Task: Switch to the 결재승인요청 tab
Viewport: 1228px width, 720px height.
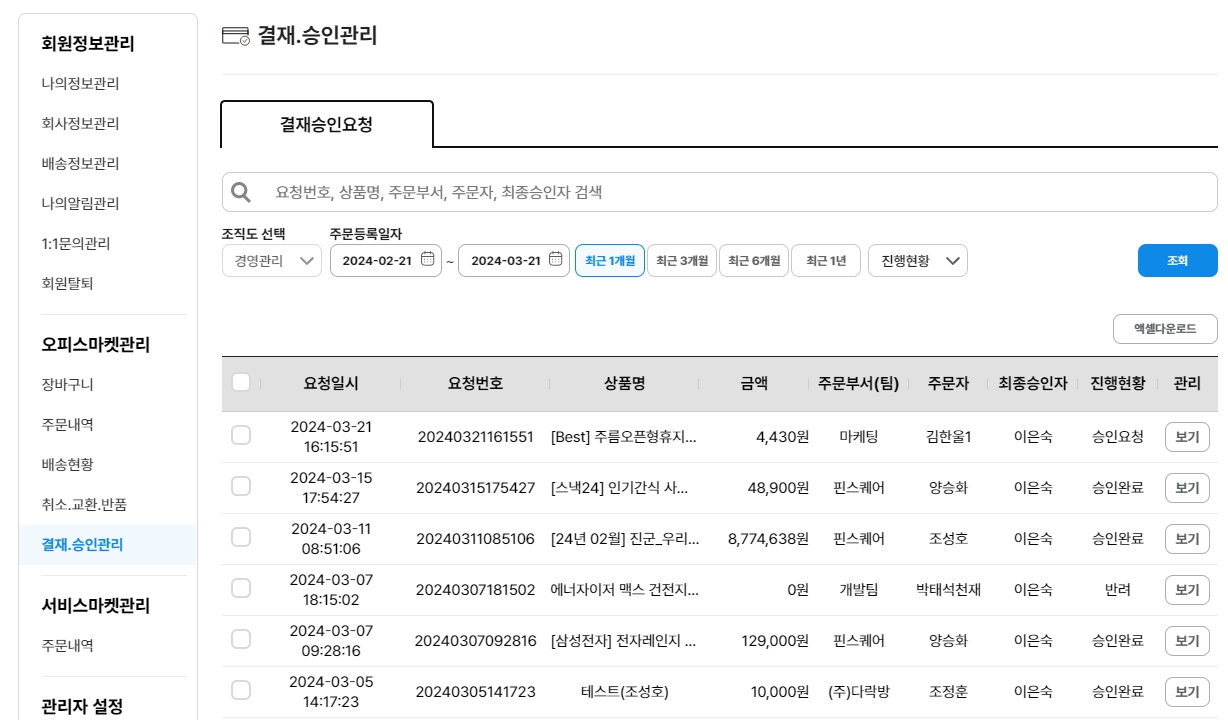Action: (326, 125)
